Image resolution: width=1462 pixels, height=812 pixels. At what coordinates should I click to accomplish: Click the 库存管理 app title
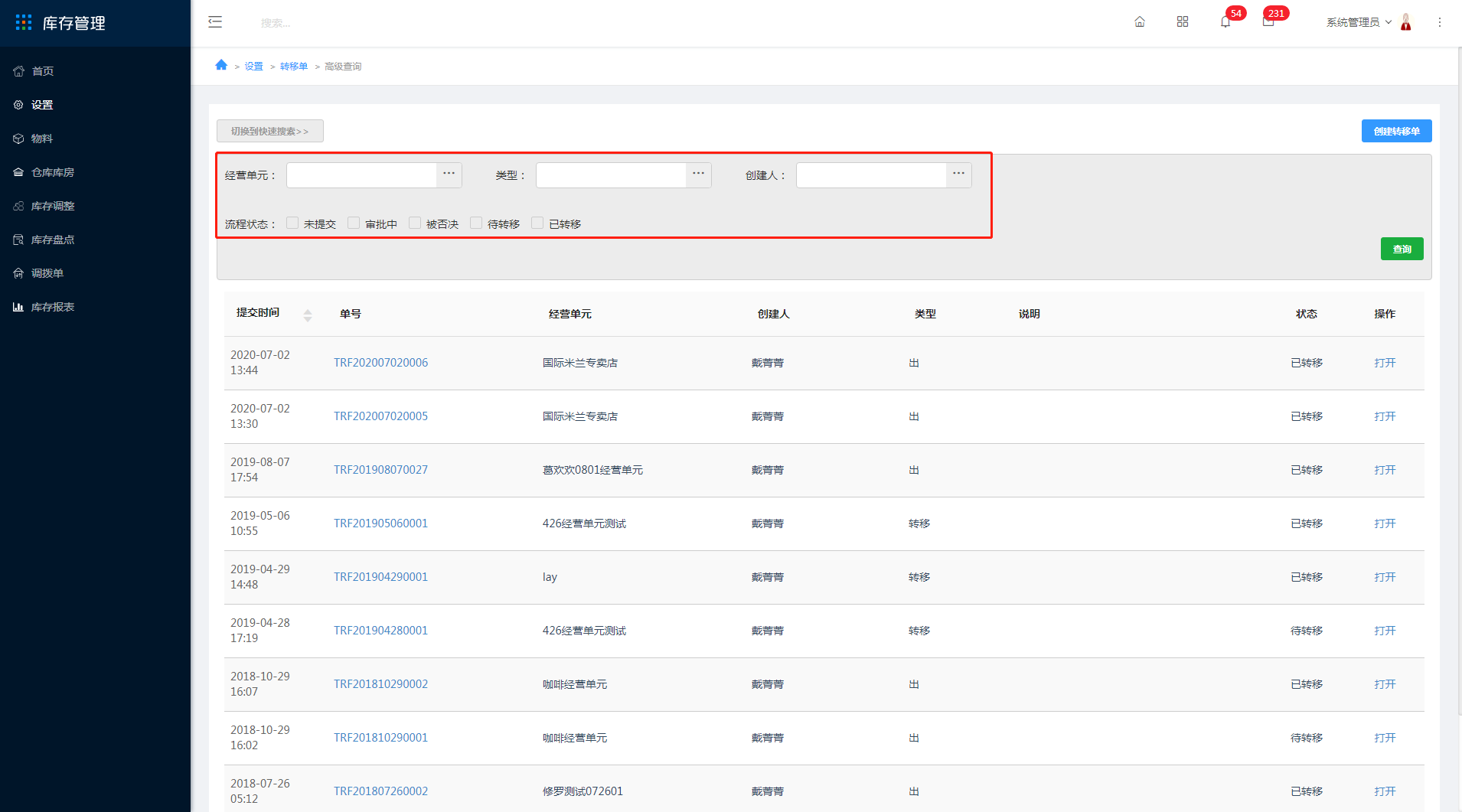73,23
